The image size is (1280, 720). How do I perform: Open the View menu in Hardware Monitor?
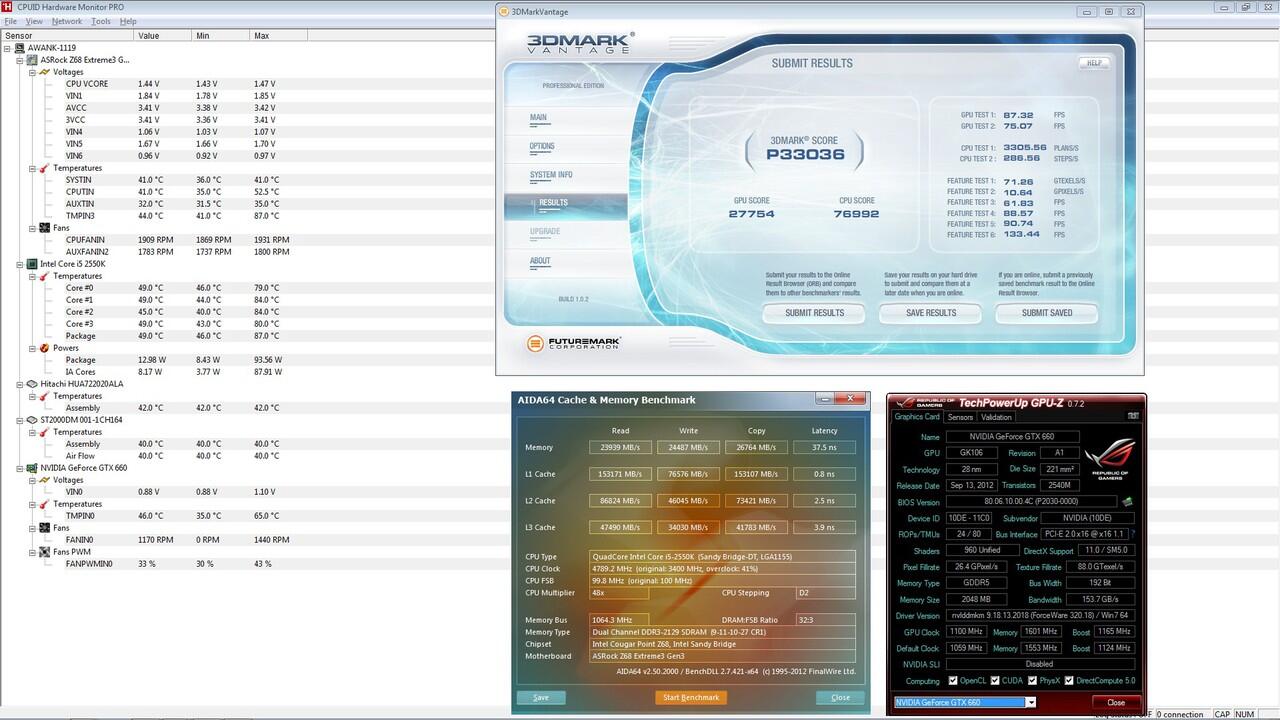(34, 21)
